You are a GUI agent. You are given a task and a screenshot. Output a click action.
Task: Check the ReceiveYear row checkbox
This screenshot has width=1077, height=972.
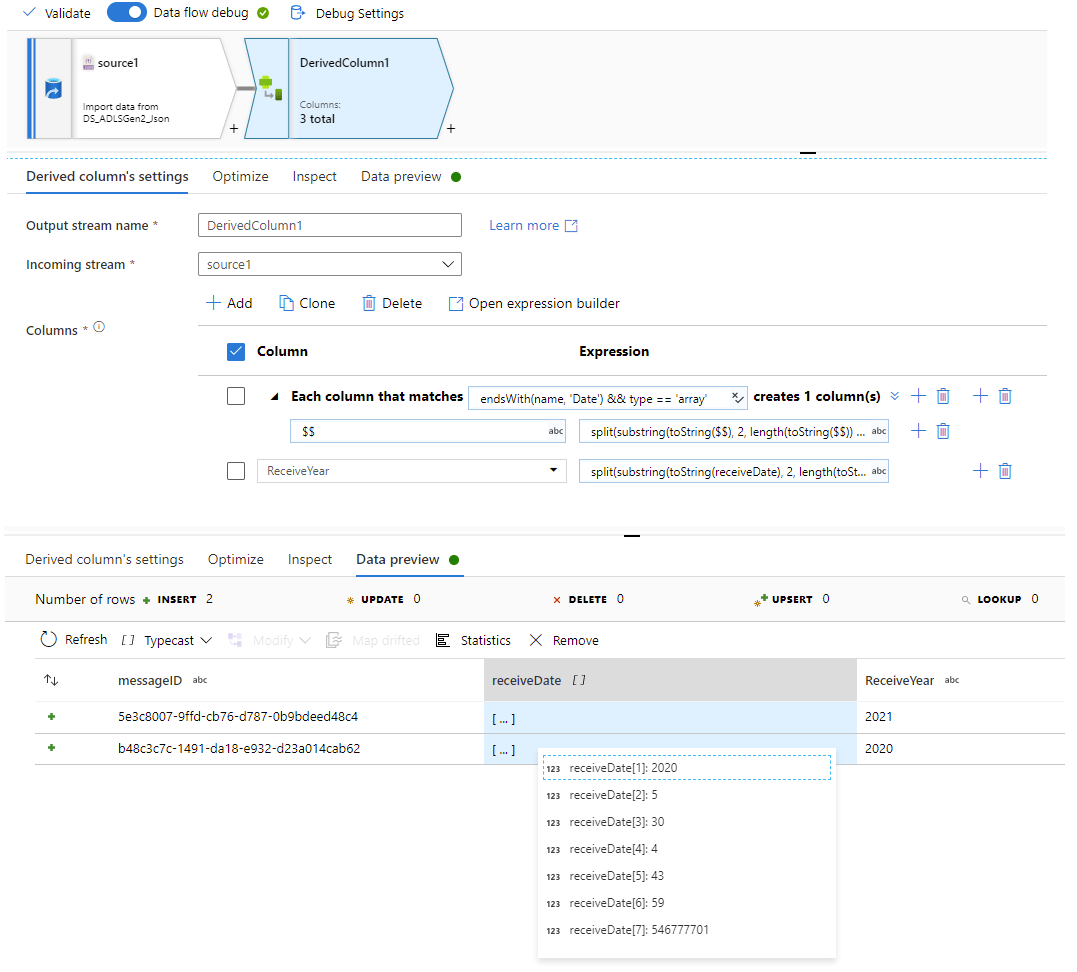pos(236,470)
